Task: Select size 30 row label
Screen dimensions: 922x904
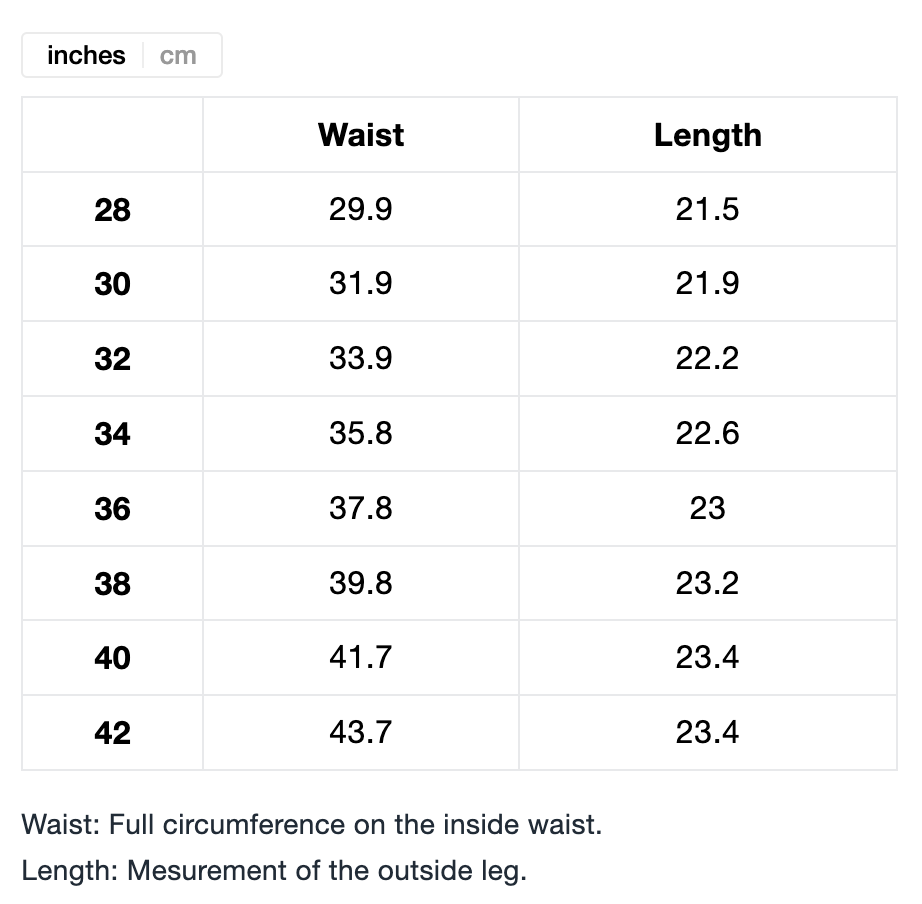Action: (x=112, y=284)
